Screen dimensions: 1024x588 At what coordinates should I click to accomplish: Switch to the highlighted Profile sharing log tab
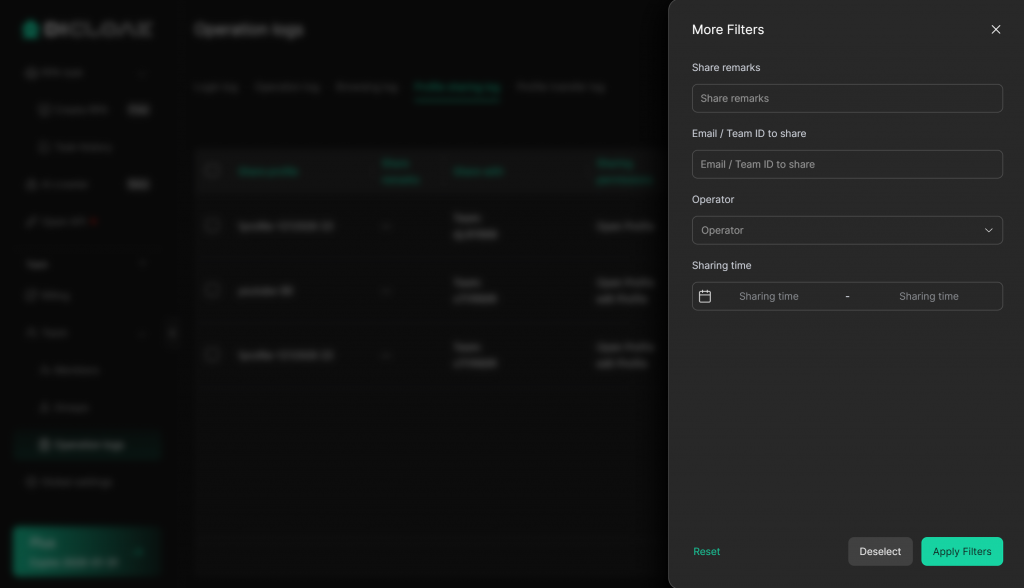(x=457, y=88)
